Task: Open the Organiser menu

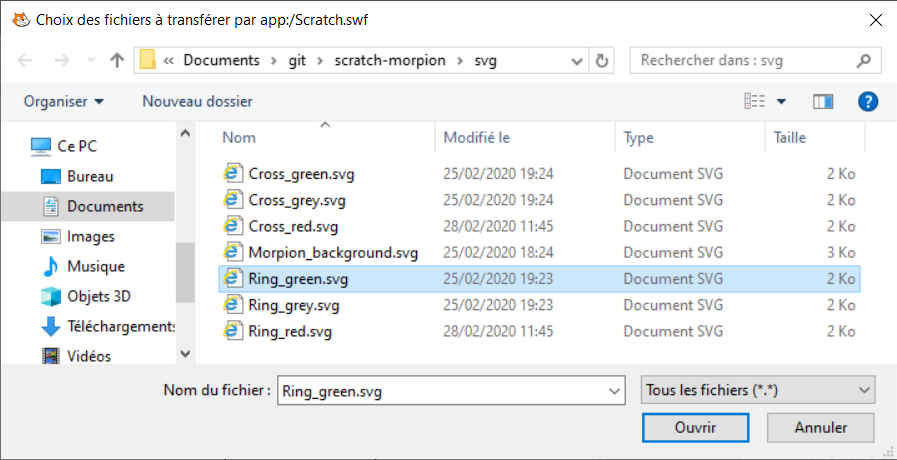Action: click(64, 101)
